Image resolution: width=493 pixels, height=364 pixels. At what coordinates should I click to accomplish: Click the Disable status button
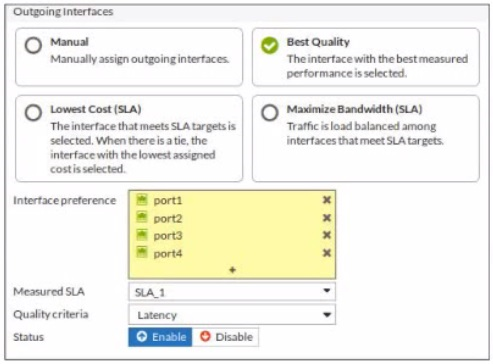(x=225, y=337)
